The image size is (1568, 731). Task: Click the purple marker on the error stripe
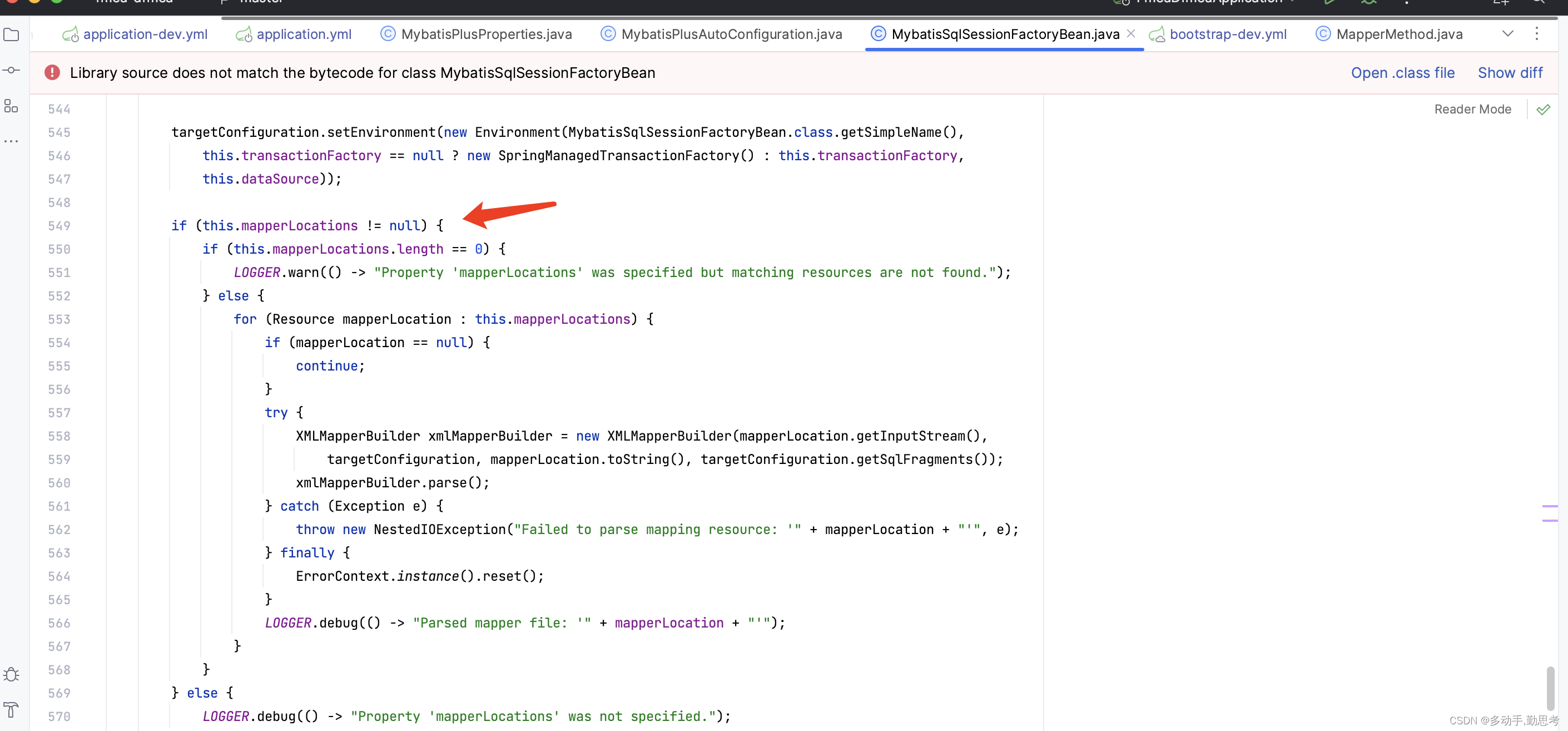tap(1549, 506)
